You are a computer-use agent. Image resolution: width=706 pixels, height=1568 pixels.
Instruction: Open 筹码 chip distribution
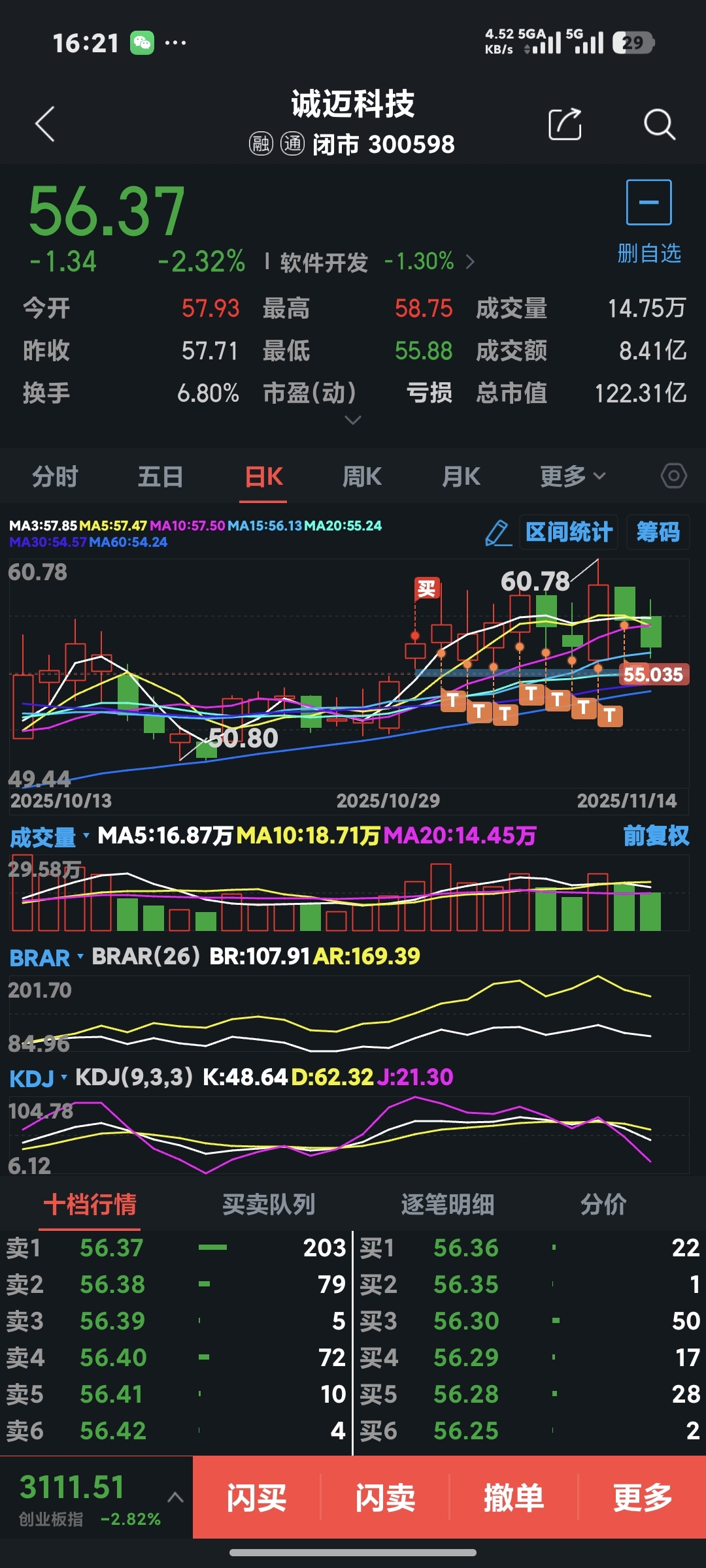[658, 532]
